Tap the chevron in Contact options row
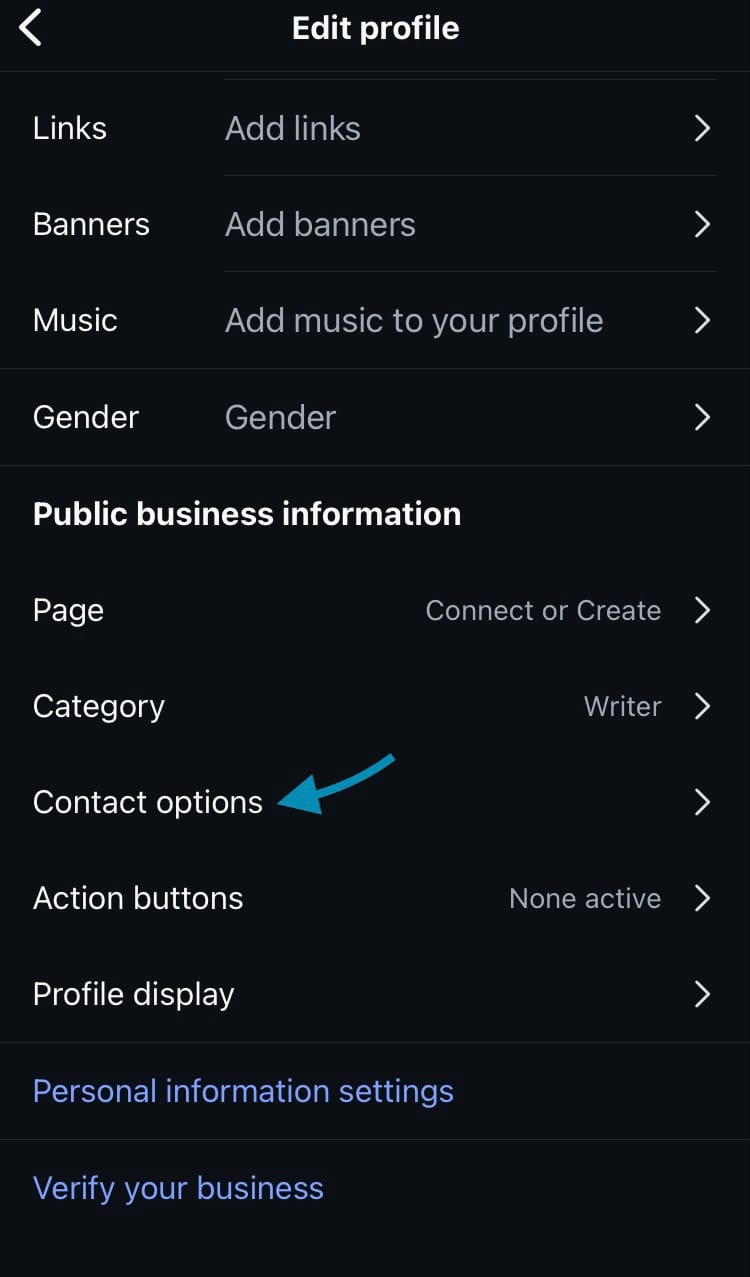750x1277 pixels. pos(702,802)
